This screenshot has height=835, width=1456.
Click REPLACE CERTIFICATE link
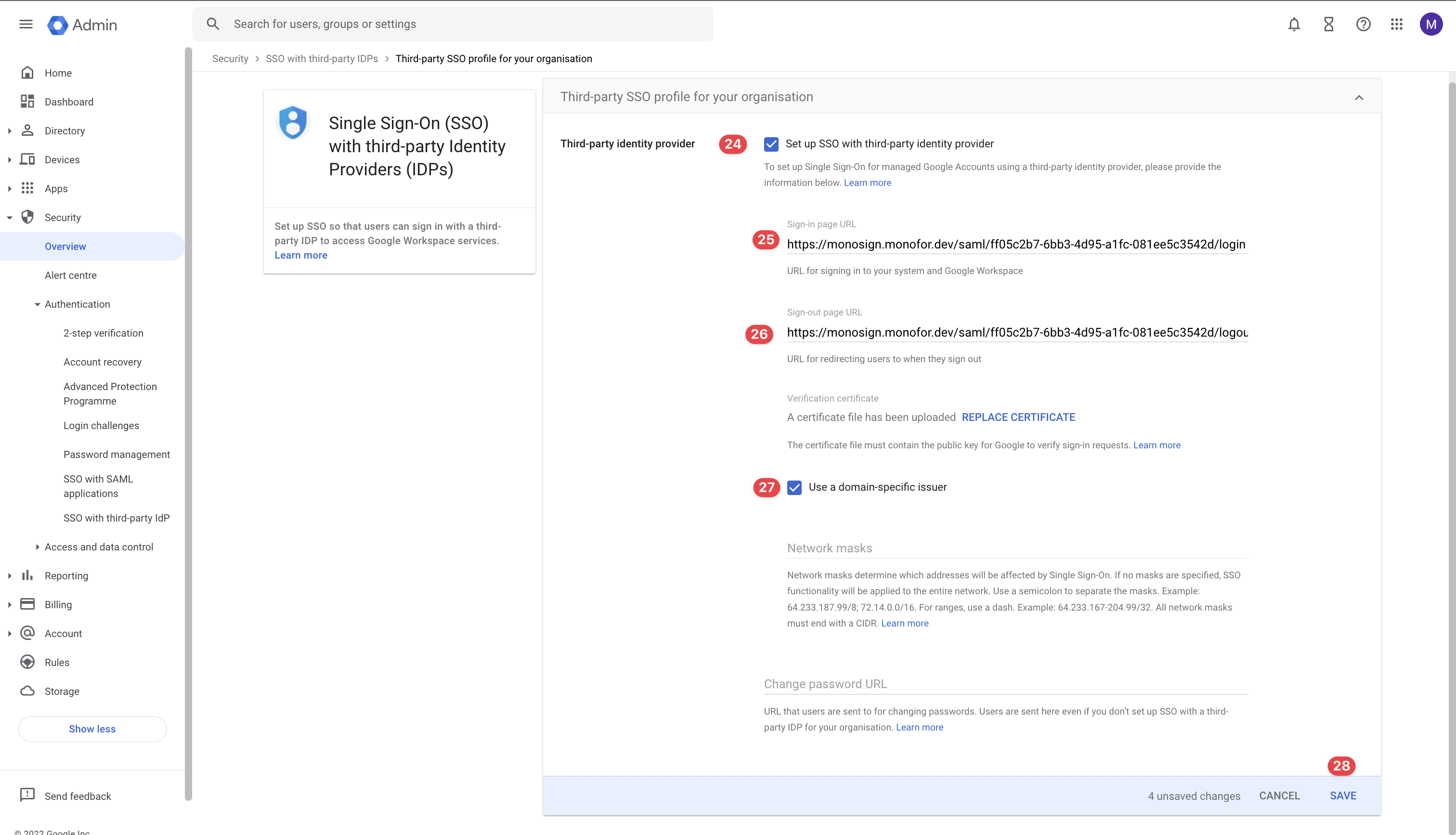click(1018, 417)
